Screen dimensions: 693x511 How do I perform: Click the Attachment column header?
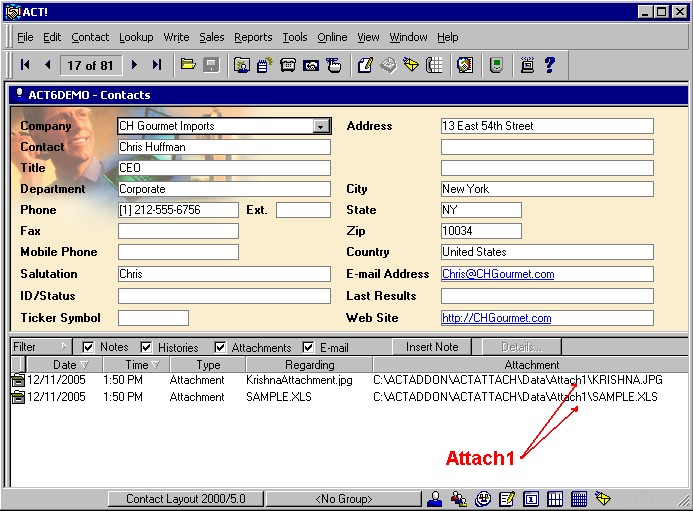pos(531,365)
